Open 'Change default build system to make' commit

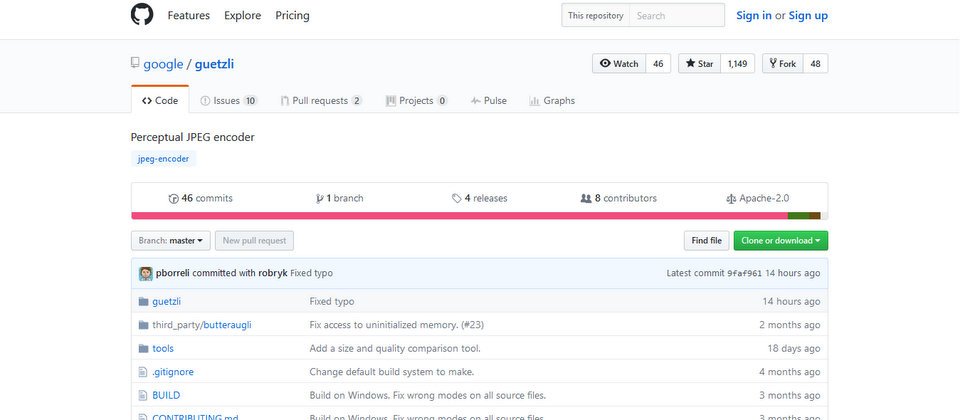point(392,372)
